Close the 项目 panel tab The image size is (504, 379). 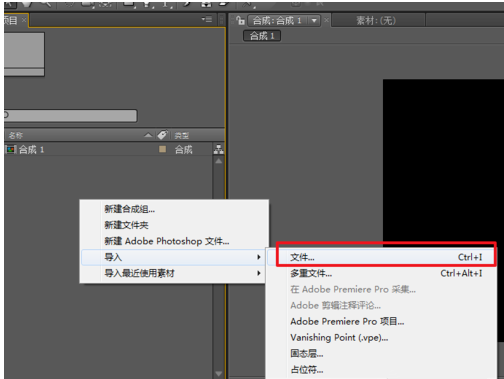coord(24,20)
